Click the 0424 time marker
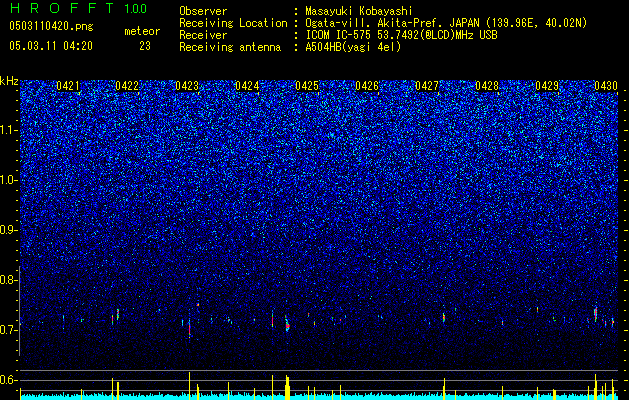The width and height of the screenshot is (629, 400). point(247,86)
